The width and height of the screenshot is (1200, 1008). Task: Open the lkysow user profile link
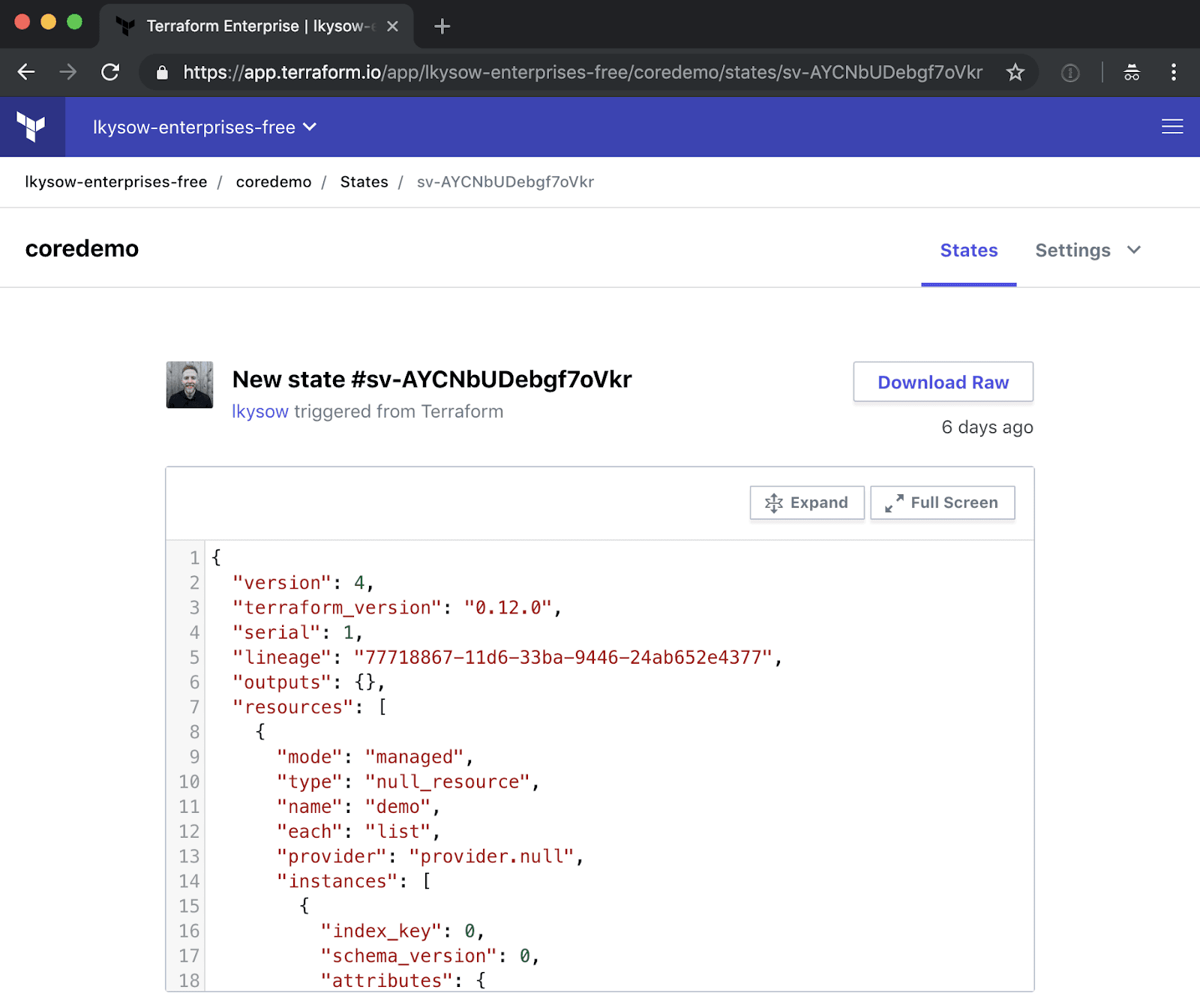(x=259, y=412)
